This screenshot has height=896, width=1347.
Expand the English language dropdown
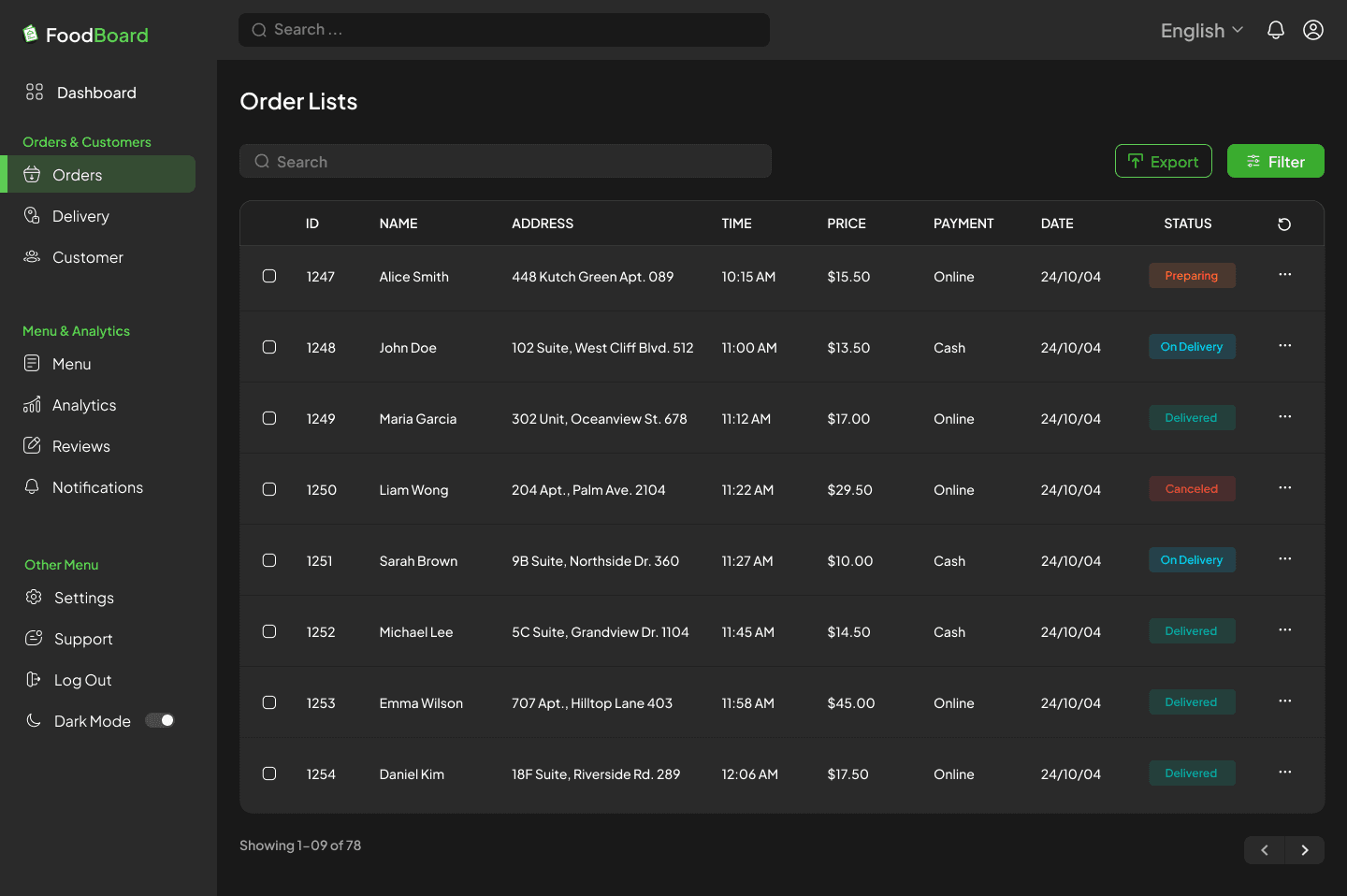[x=1201, y=31]
